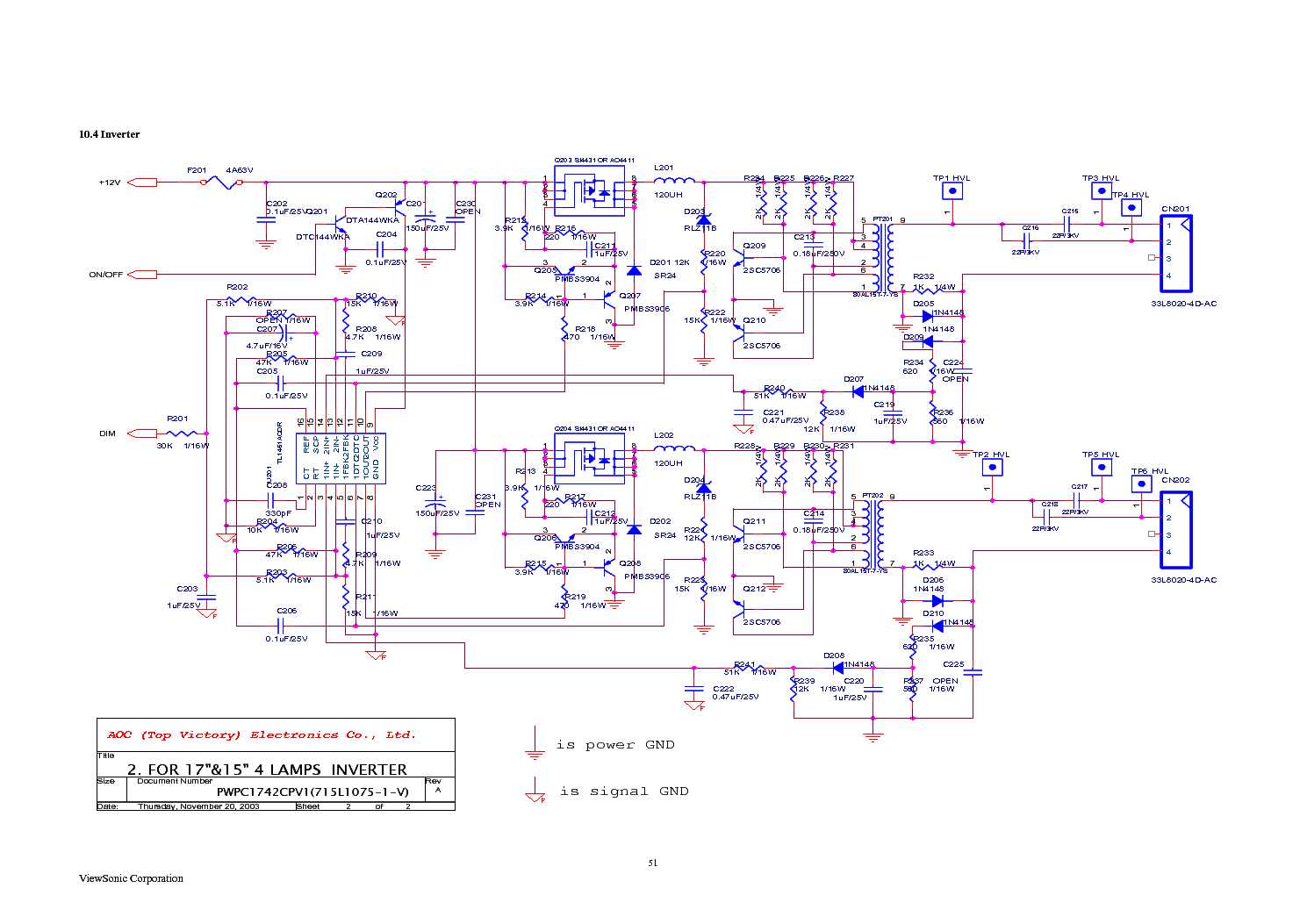Click the 'Q203 SI4431 OR AO4411' label
This screenshot has width=1307, height=924.
click(594, 161)
